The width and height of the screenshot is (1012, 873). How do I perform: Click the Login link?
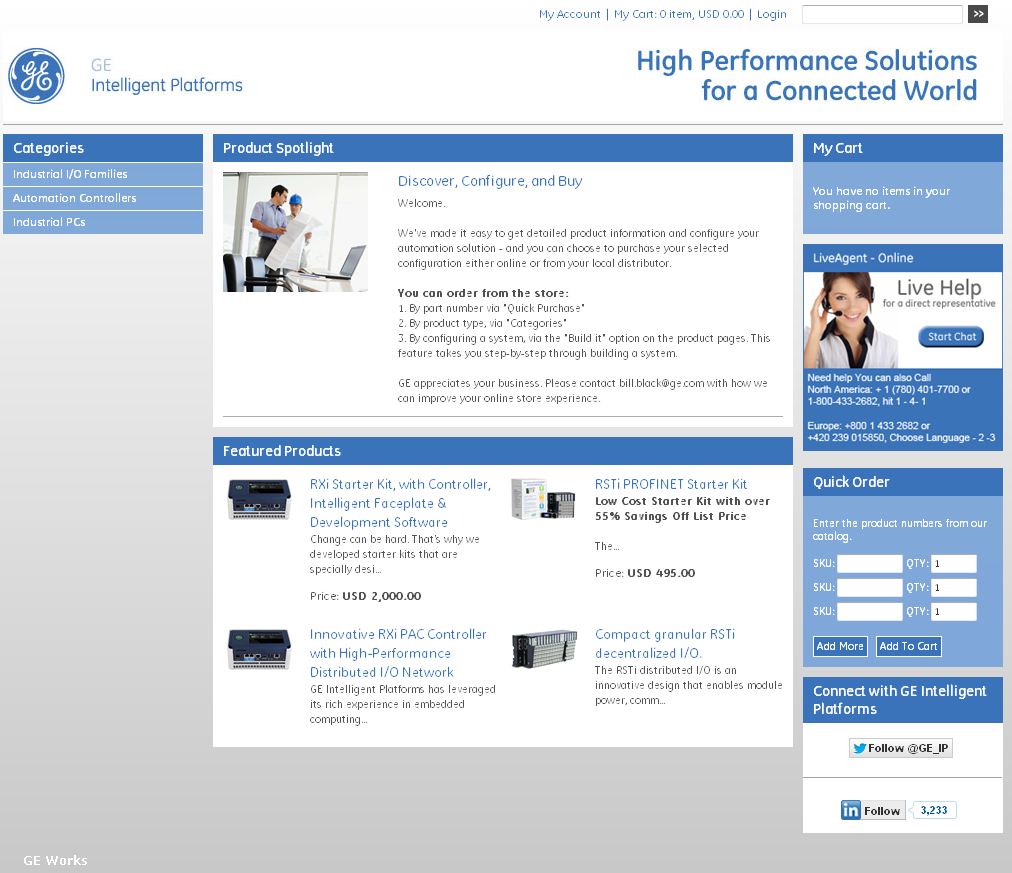[x=771, y=14]
